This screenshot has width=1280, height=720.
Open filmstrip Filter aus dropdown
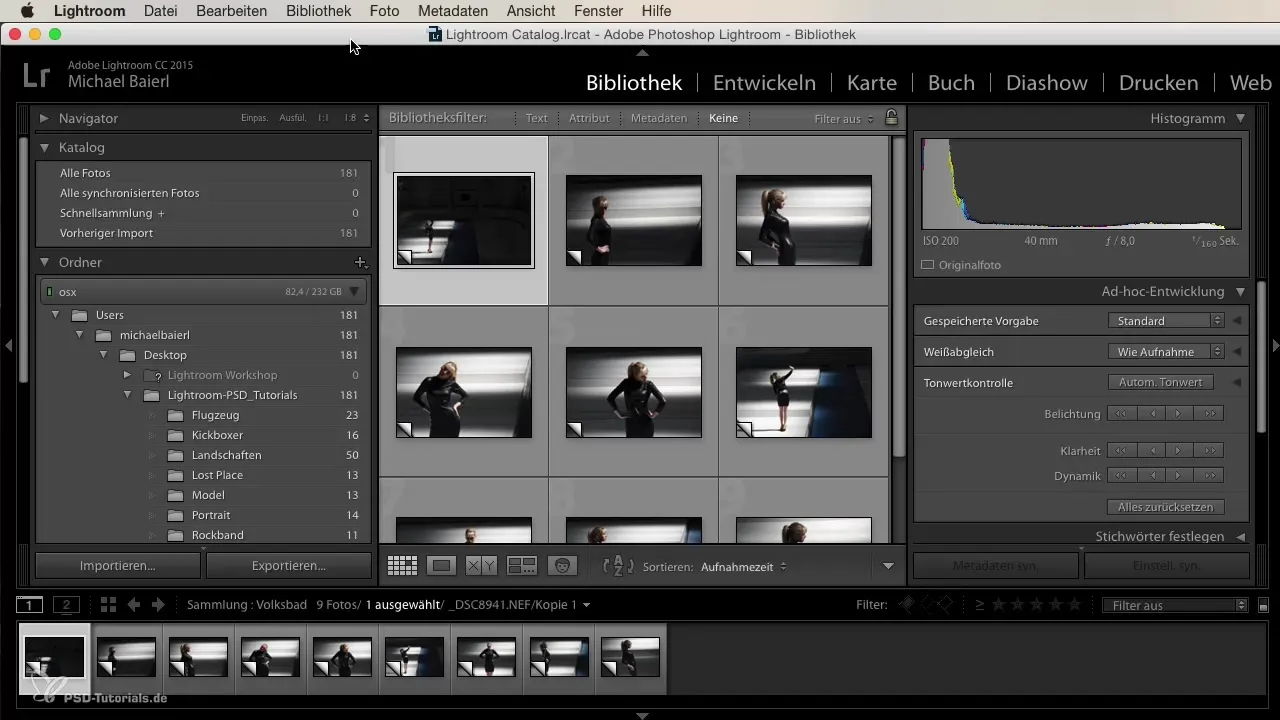tap(1174, 605)
